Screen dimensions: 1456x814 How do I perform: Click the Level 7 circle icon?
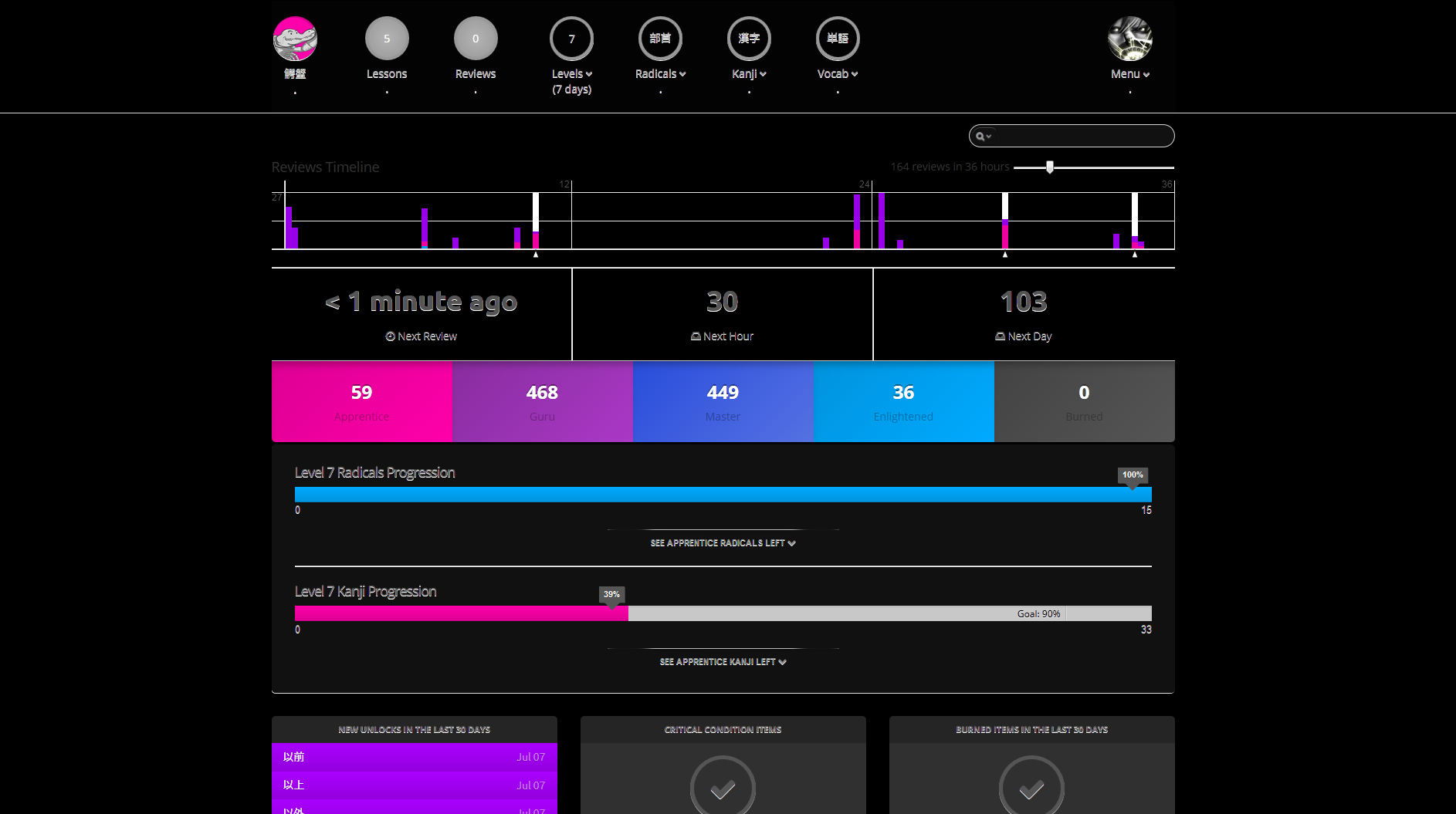(571, 38)
